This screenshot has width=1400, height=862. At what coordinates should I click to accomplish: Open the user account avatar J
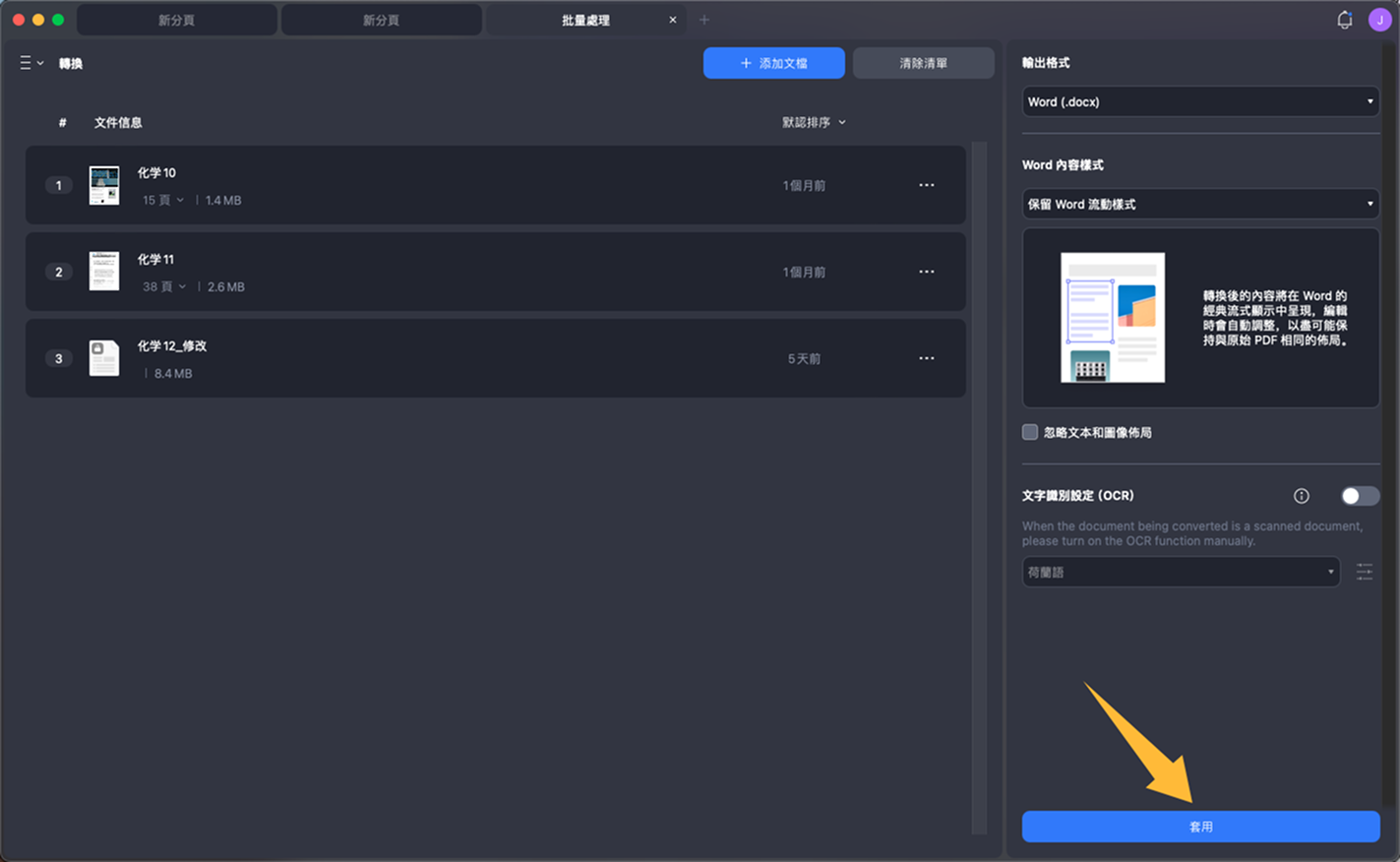point(1379,20)
